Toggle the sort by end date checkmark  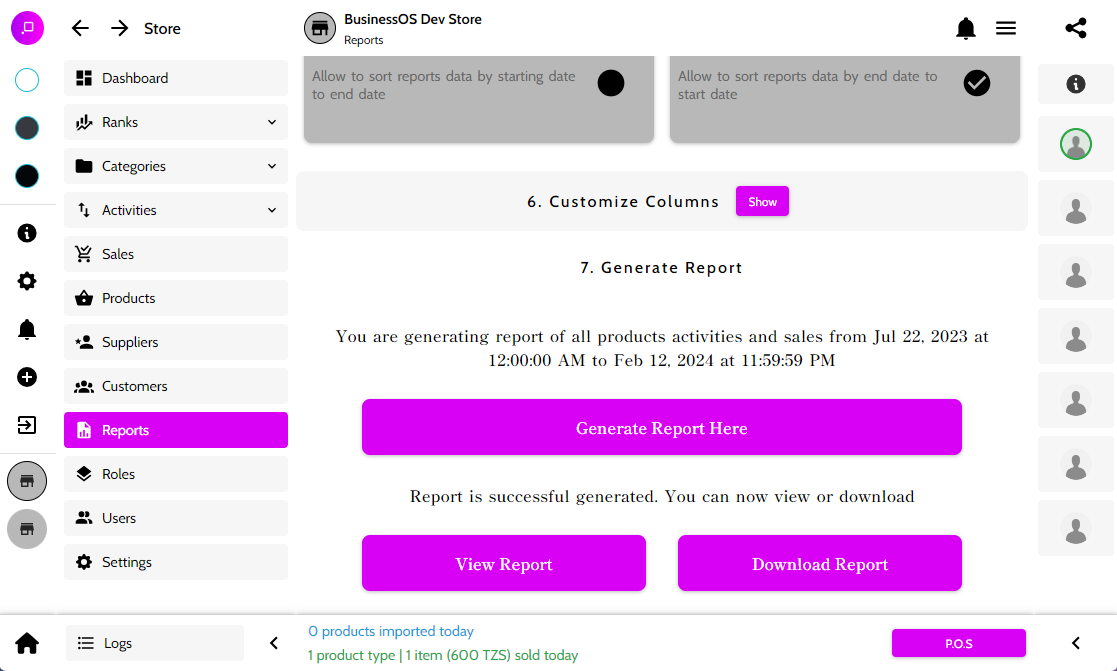coord(977,83)
